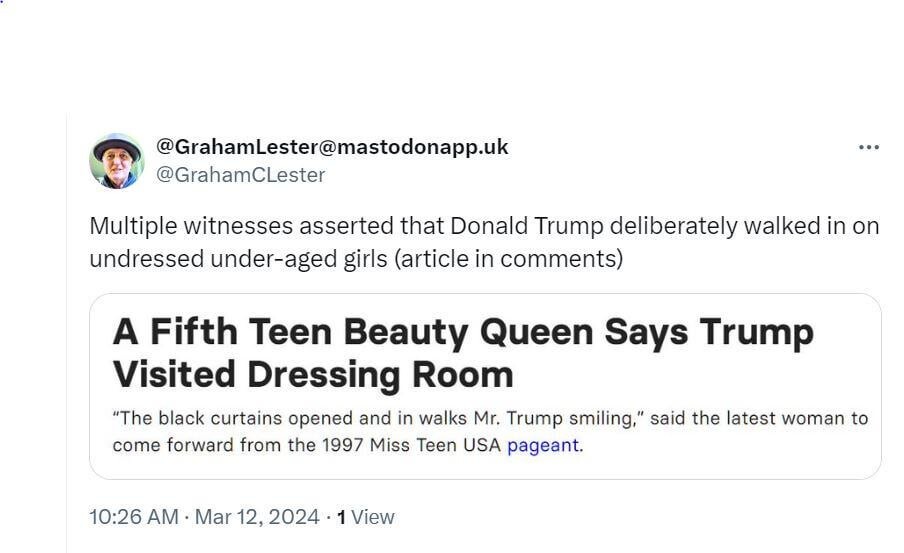Click the '(article in comments)' text
904x553 pixels.
coord(508,259)
